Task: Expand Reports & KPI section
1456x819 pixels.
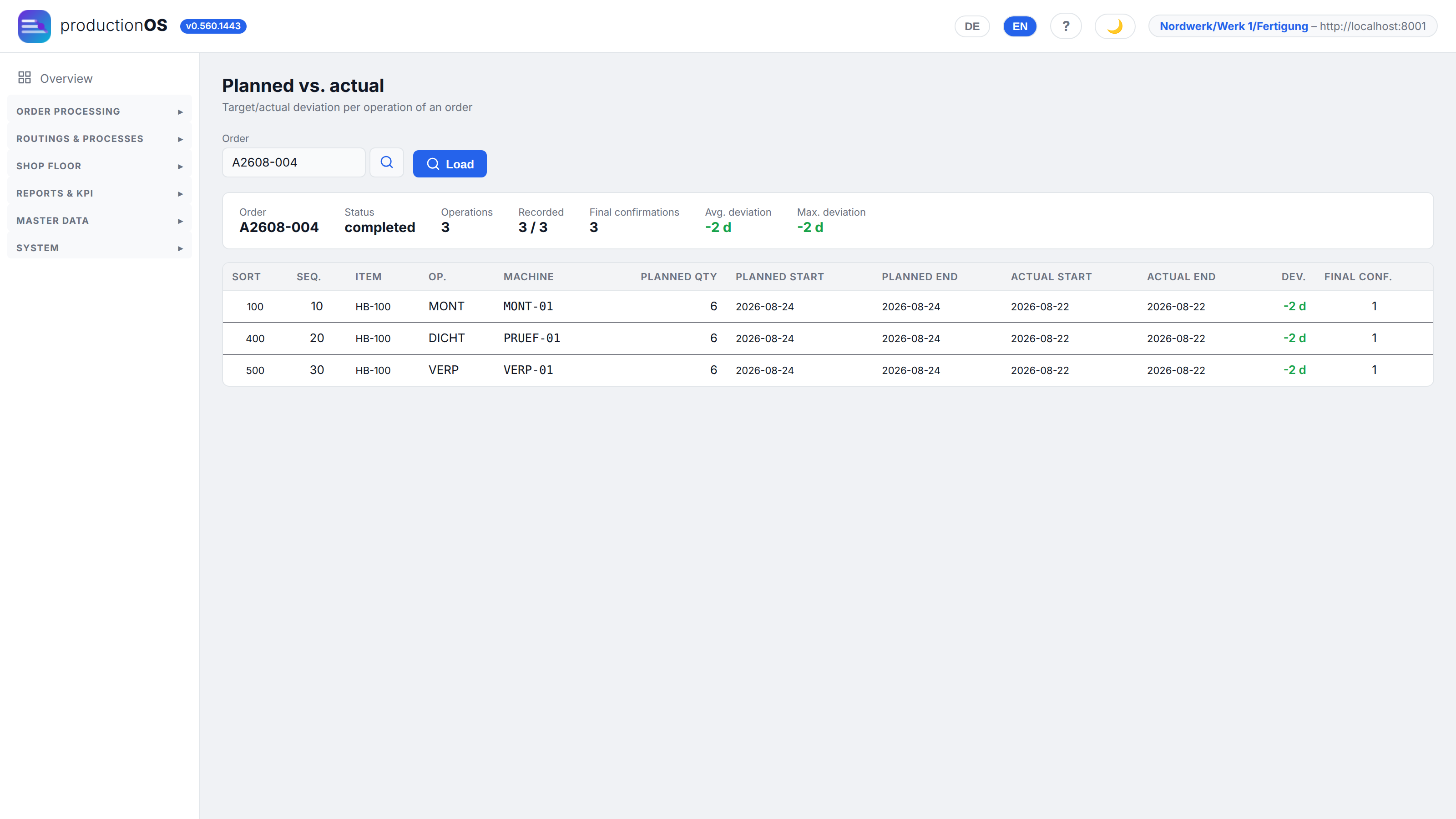Action: coord(100,193)
